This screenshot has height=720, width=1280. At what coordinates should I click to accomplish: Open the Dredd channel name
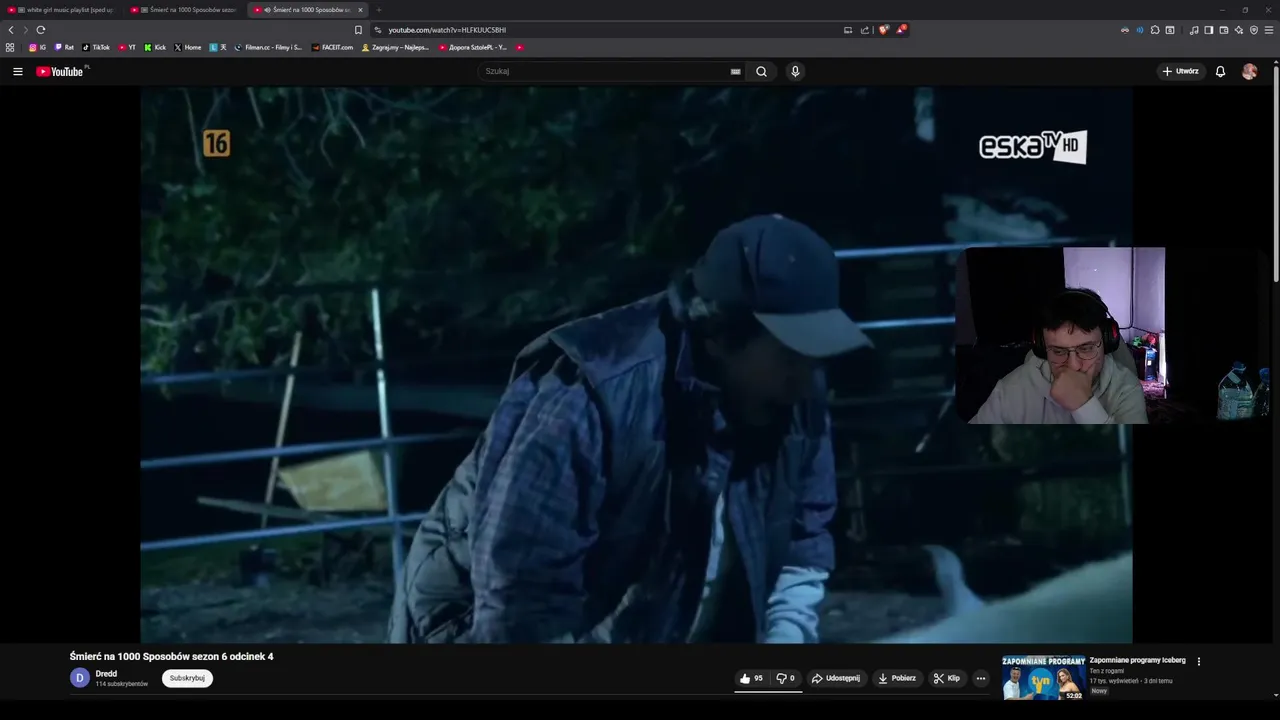[x=106, y=674]
